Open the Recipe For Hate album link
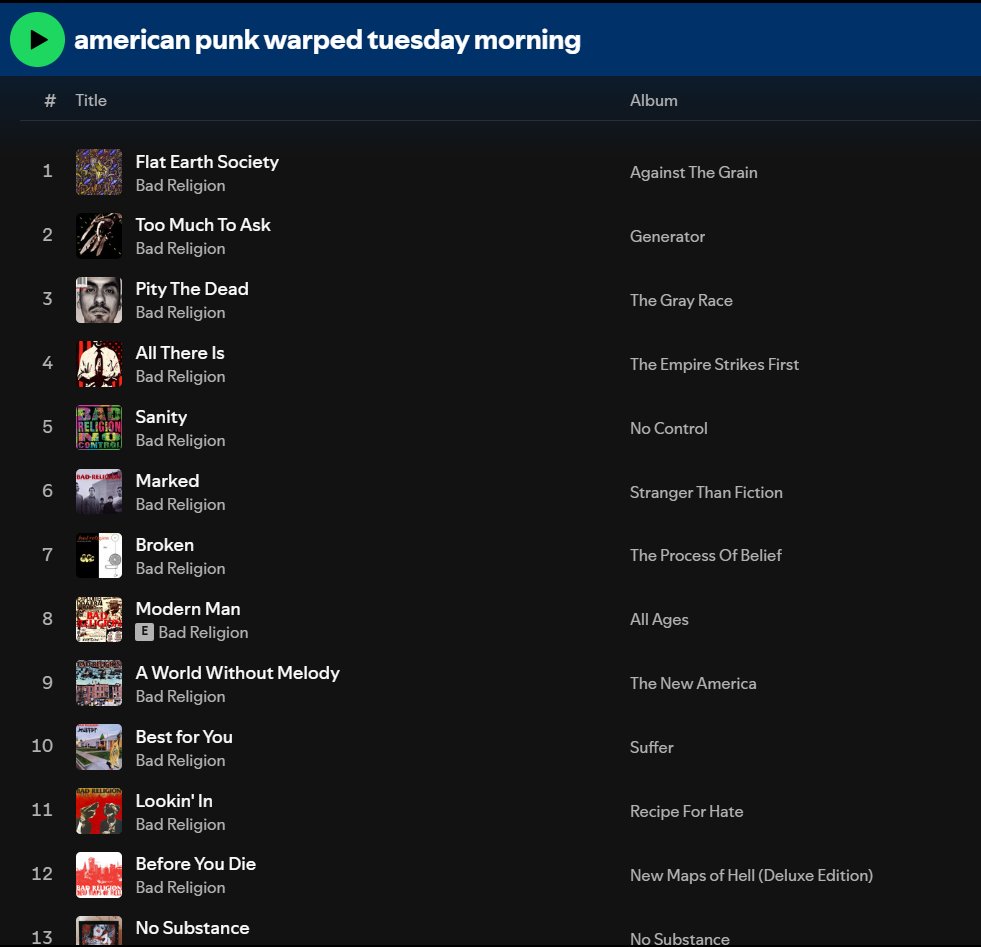981x947 pixels. pyautogui.click(x=686, y=811)
